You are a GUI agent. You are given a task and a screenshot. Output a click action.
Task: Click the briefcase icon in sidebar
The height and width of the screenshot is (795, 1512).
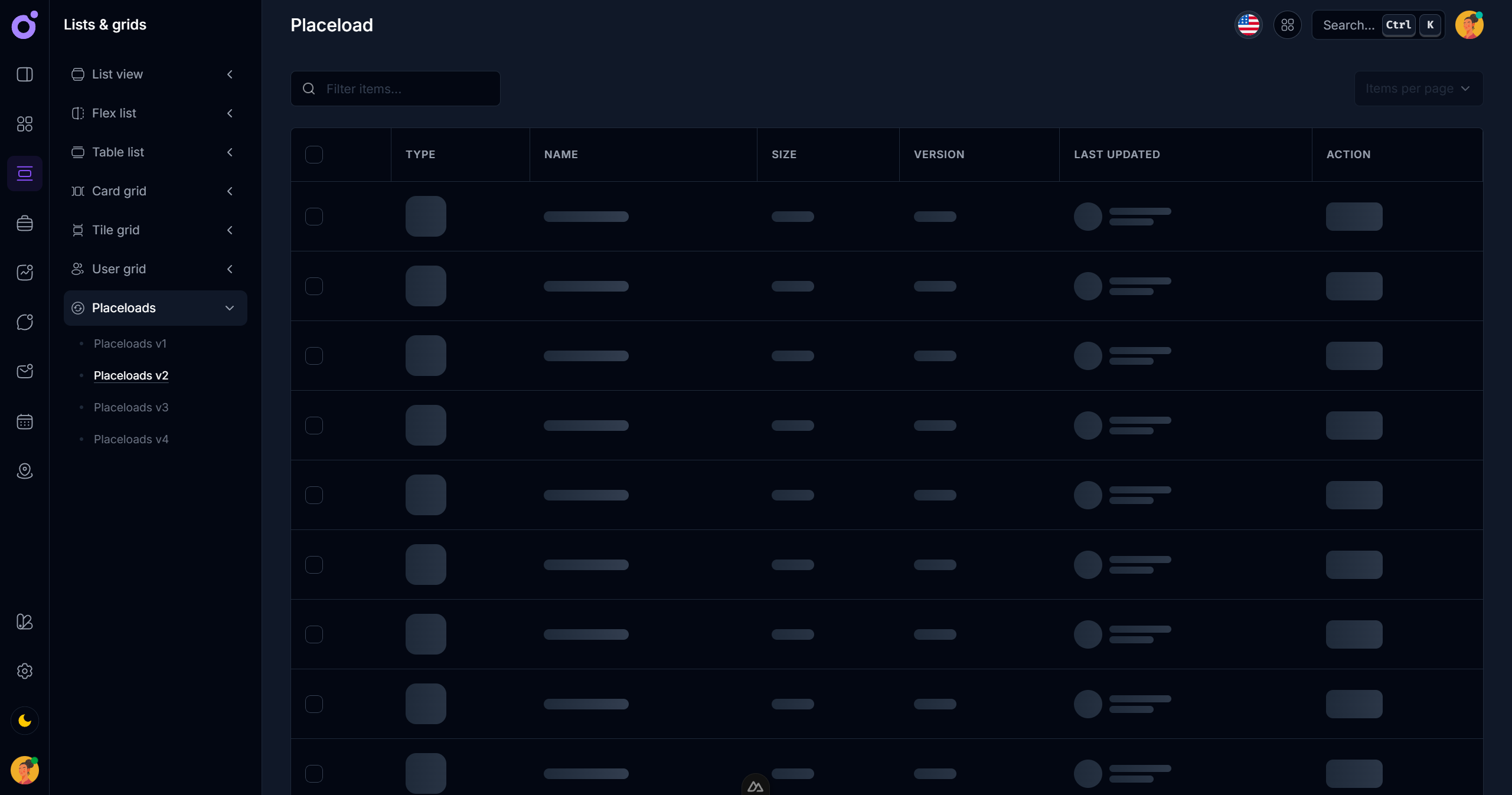pyautogui.click(x=25, y=223)
